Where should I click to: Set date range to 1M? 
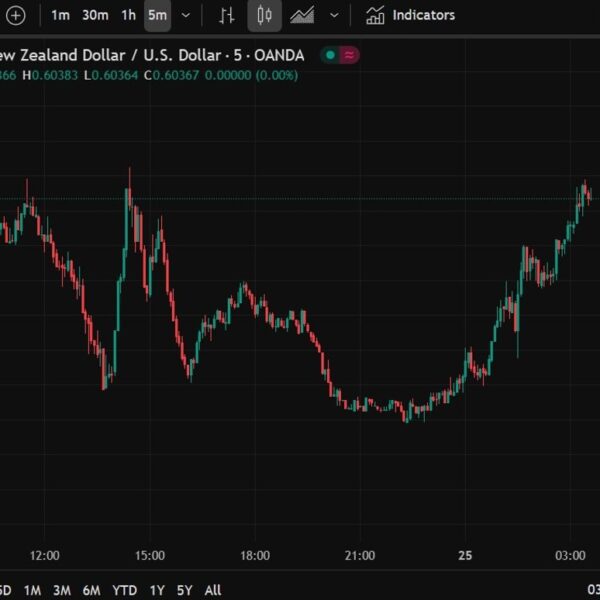coord(32,590)
